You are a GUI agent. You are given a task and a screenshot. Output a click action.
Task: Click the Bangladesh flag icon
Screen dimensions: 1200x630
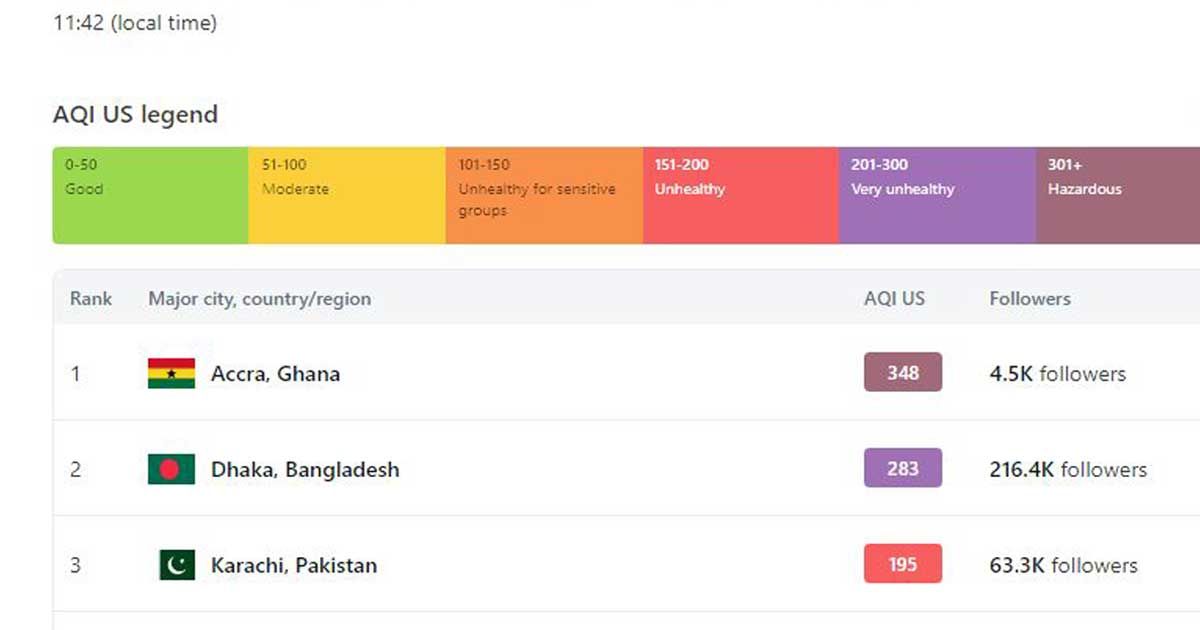click(x=171, y=469)
